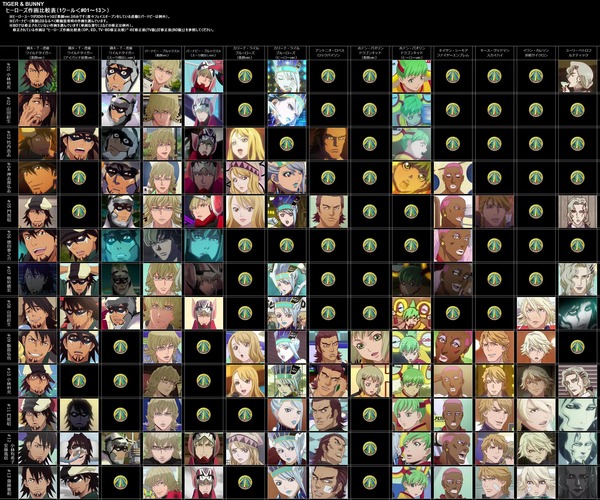
Task: Select the row #05 Barnaby with glasses thumbnail
Action: 162,211
